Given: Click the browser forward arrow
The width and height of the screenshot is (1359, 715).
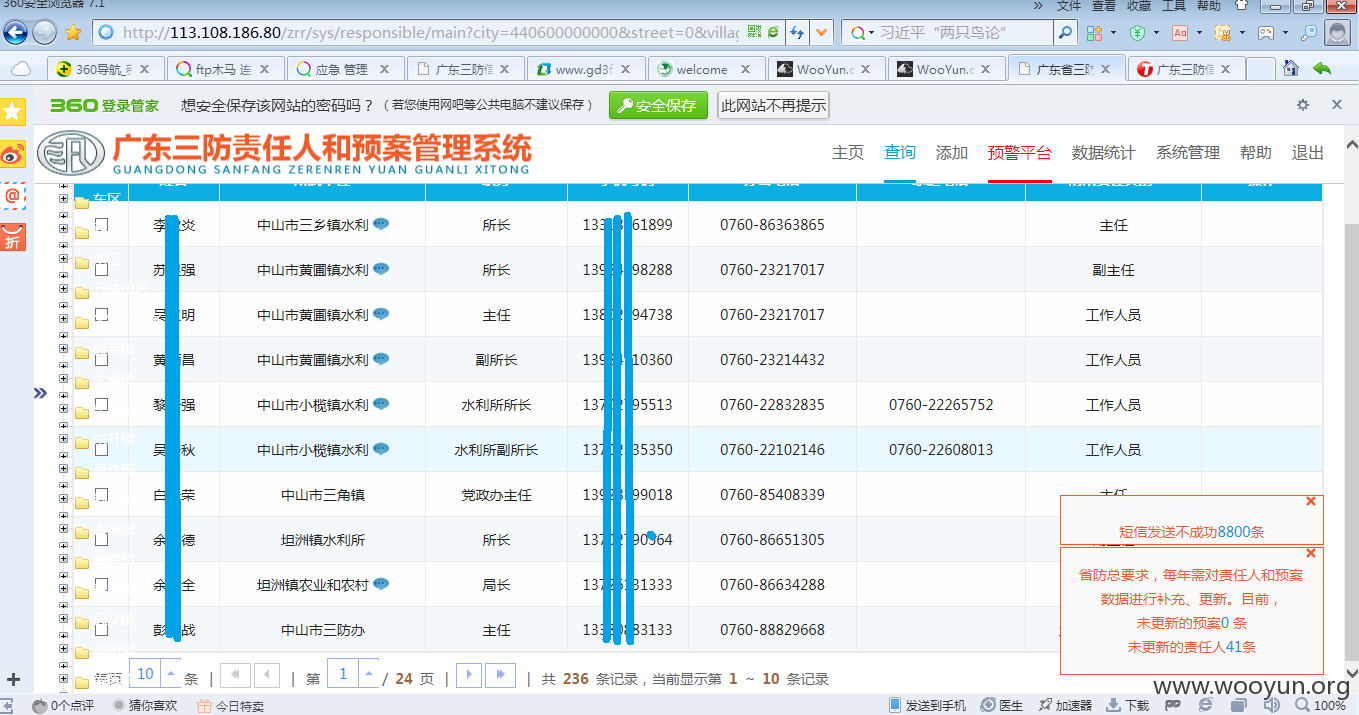Looking at the screenshot, I should [45, 32].
